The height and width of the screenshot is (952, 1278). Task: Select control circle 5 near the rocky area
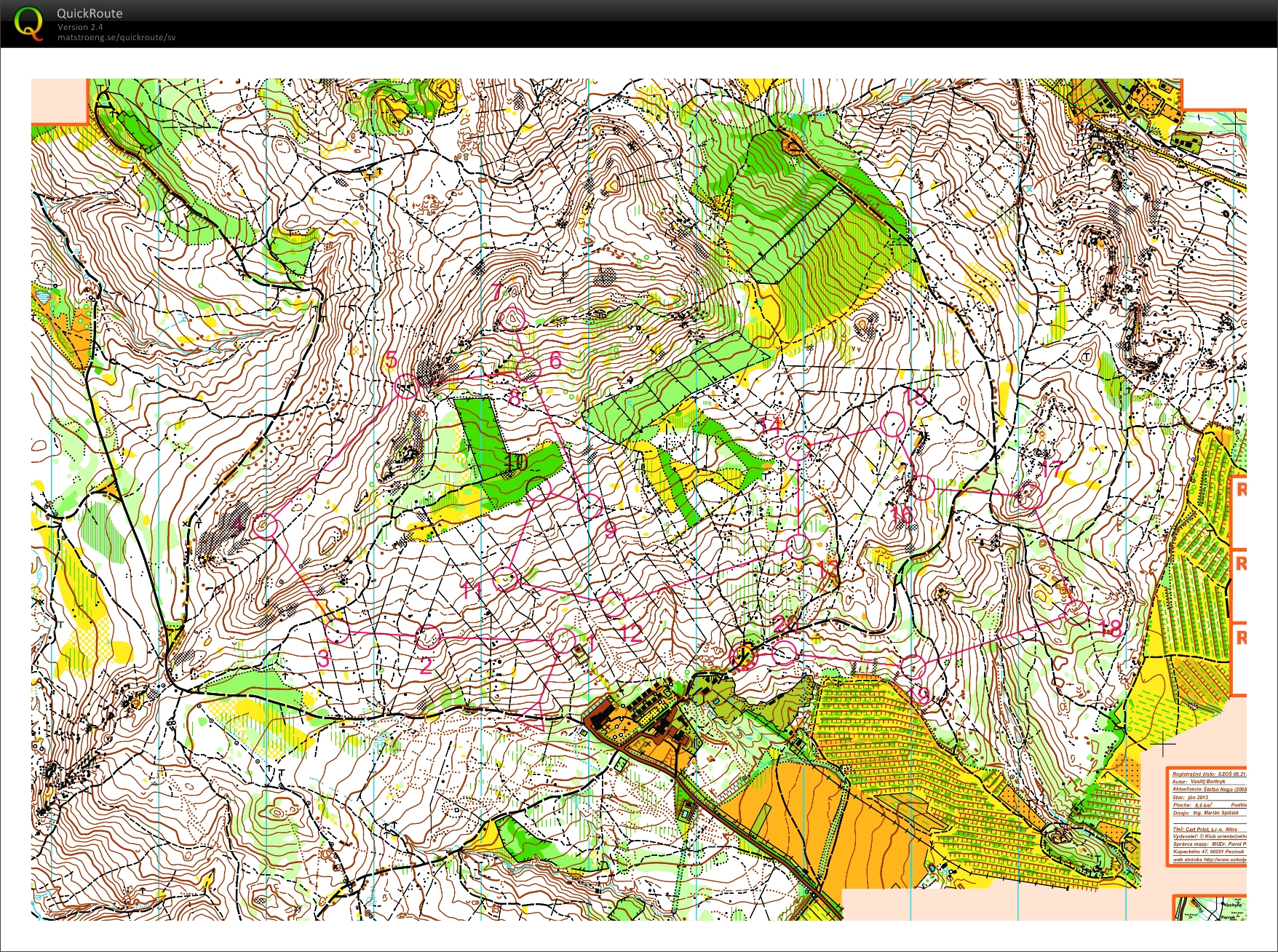tap(405, 386)
